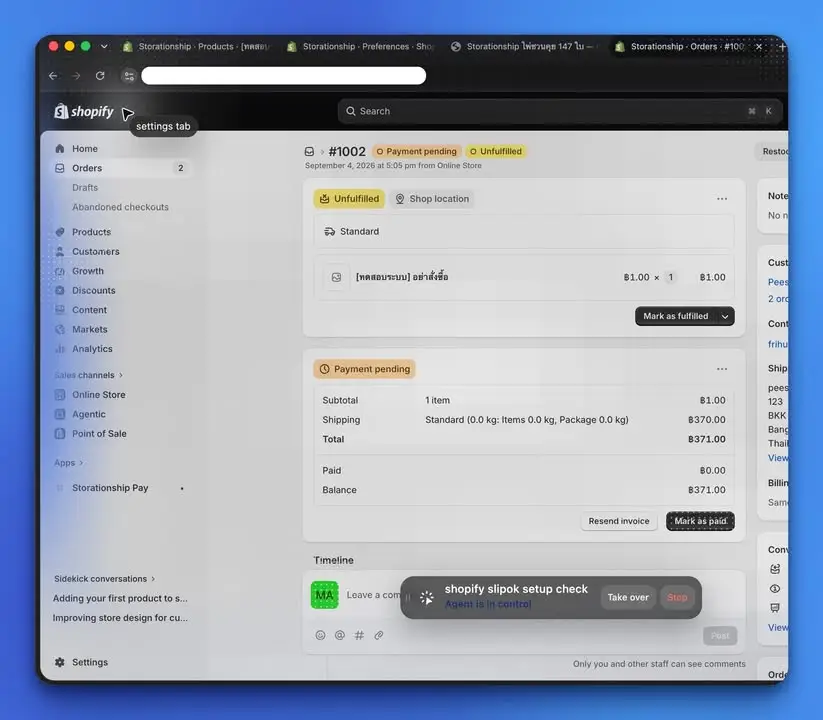
Task: Click the Unfulfilled card badge
Action: [x=349, y=199]
